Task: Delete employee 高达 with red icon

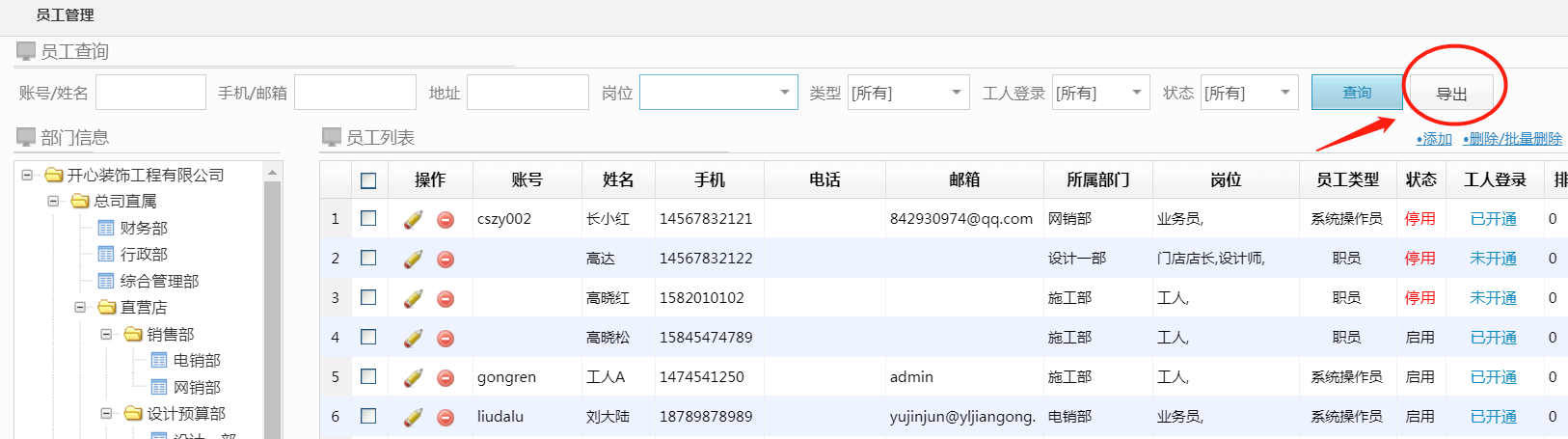Action: [x=446, y=259]
